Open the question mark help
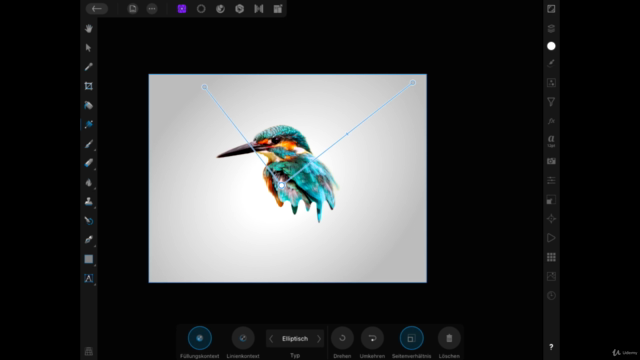Image resolution: width=640 pixels, height=360 pixels. click(551, 347)
